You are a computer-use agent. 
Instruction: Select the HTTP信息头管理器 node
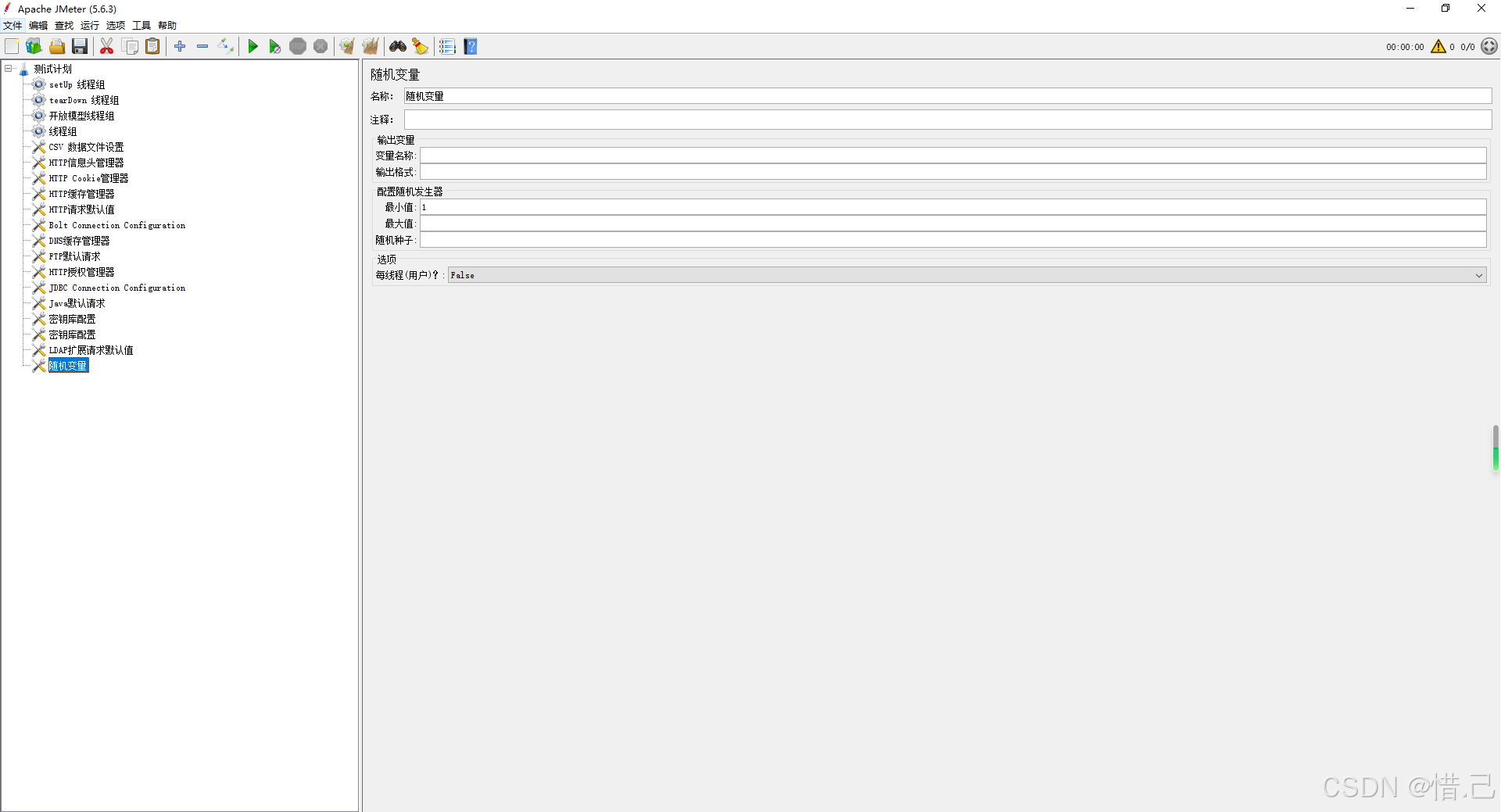coord(86,163)
